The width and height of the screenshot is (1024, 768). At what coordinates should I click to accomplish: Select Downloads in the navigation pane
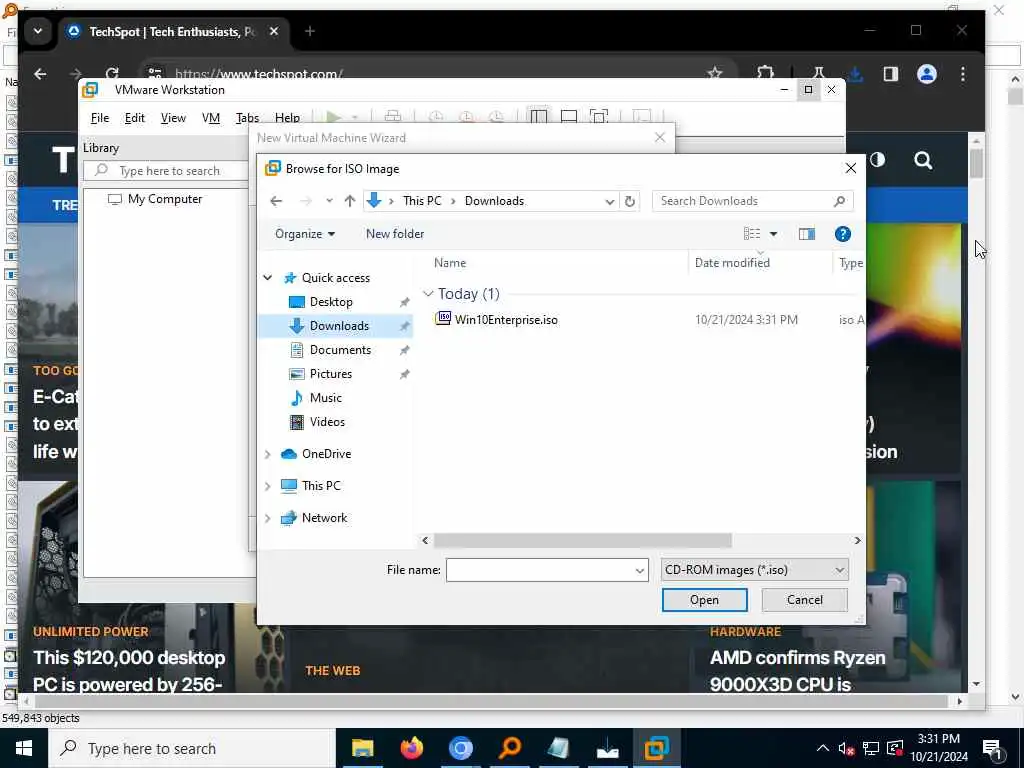(x=339, y=326)
